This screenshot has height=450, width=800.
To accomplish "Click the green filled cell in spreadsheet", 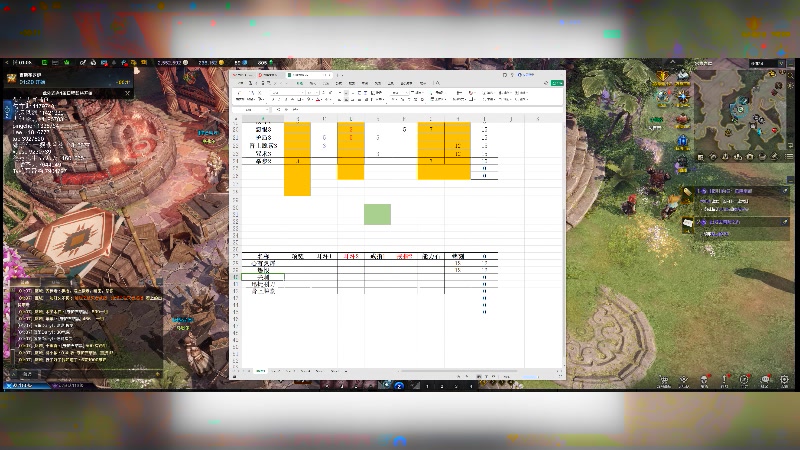I will (378, 214).
